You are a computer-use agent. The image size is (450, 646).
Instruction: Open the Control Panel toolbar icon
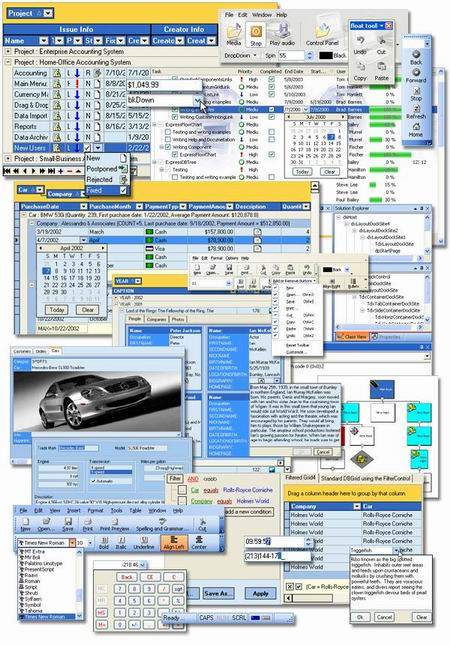click(x=322, y=32)
